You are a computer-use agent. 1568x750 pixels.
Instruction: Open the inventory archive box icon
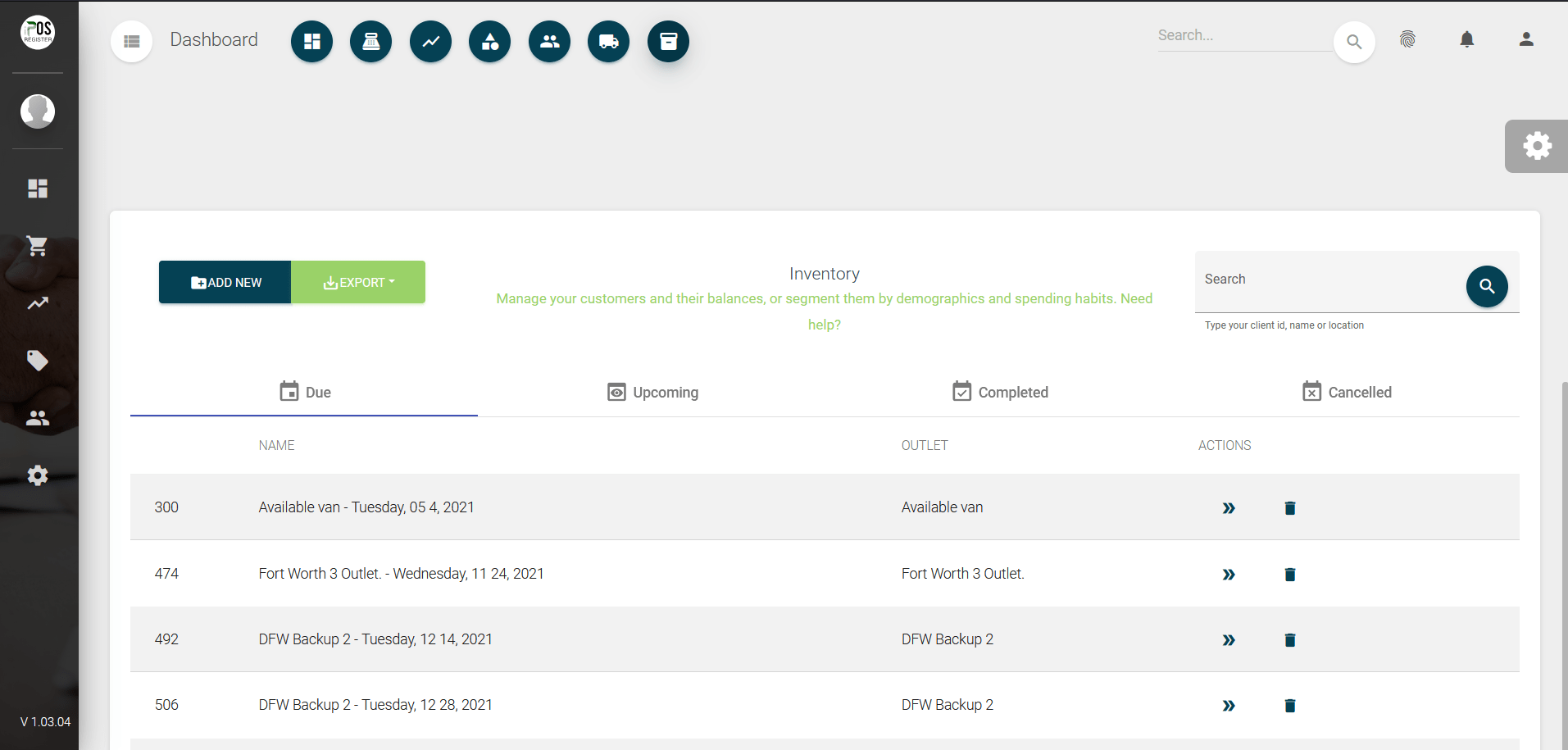tap(668, 41)
